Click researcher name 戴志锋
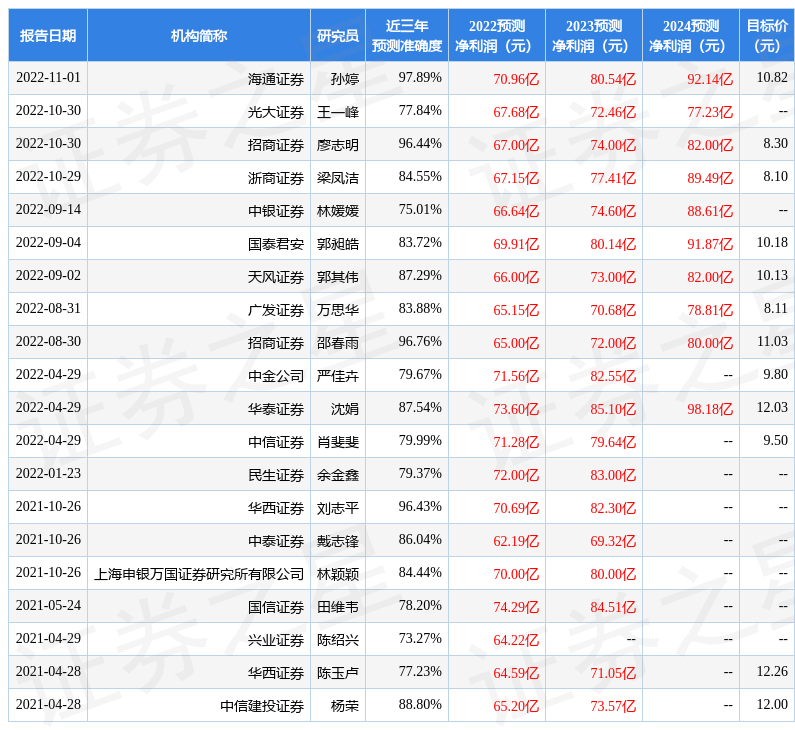 click(x=338, y=541)
